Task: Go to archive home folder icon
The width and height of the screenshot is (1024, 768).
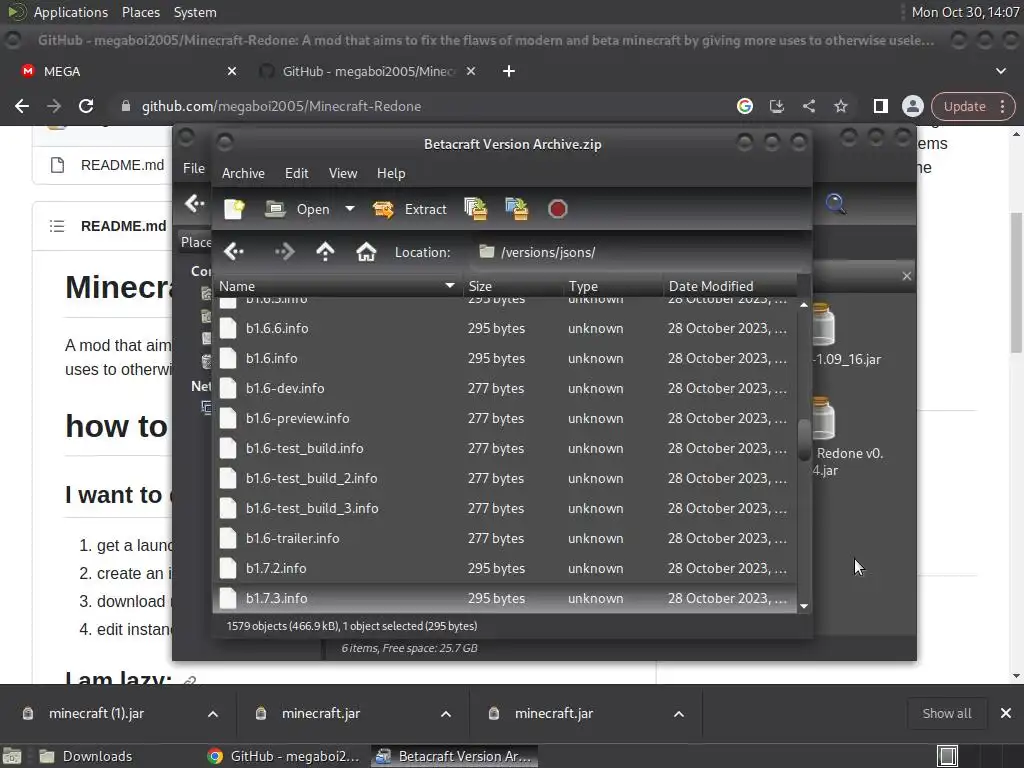Action: 366,251
